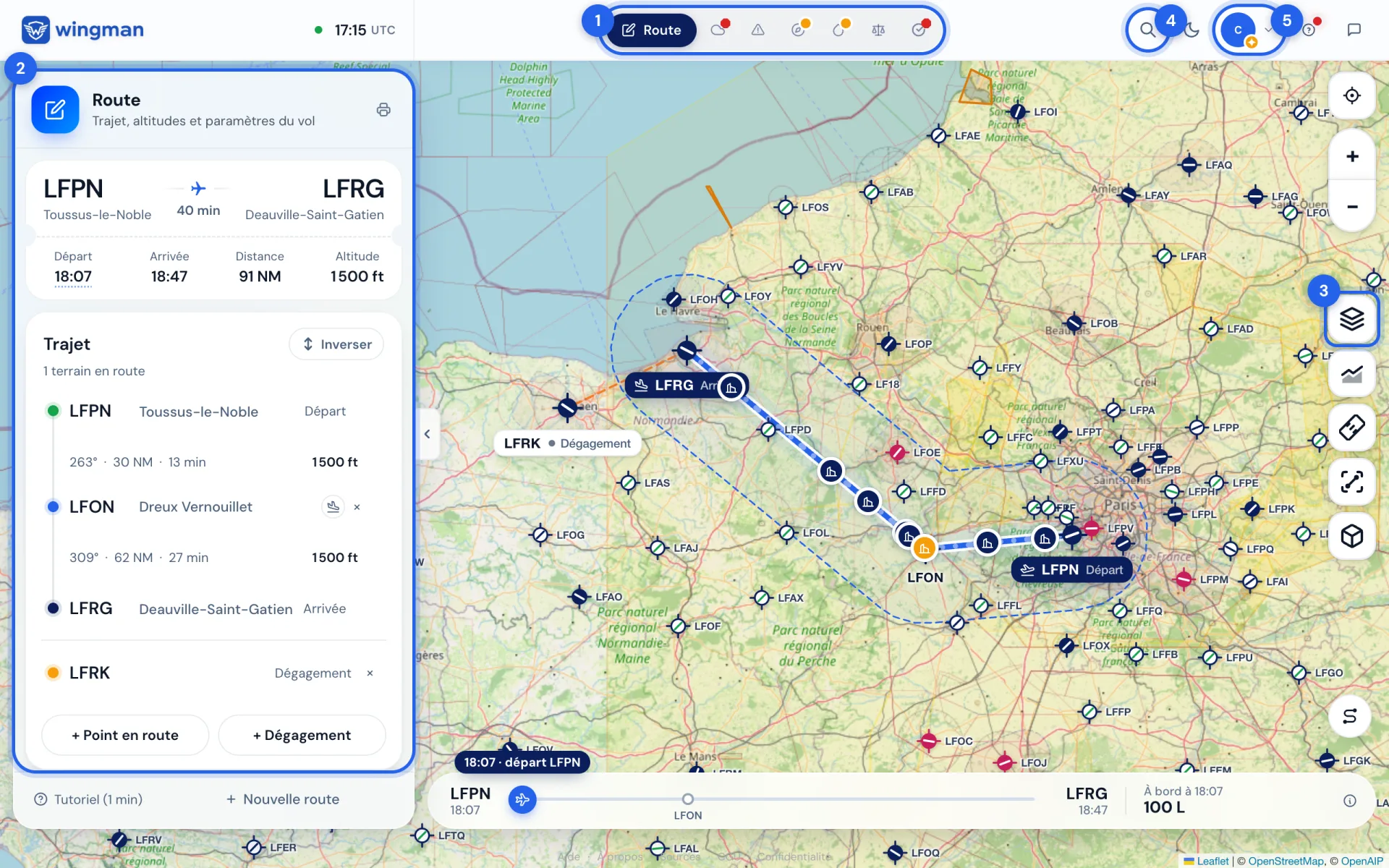
Task: Open the warnings triangle tab
Action: click(757, 30)
